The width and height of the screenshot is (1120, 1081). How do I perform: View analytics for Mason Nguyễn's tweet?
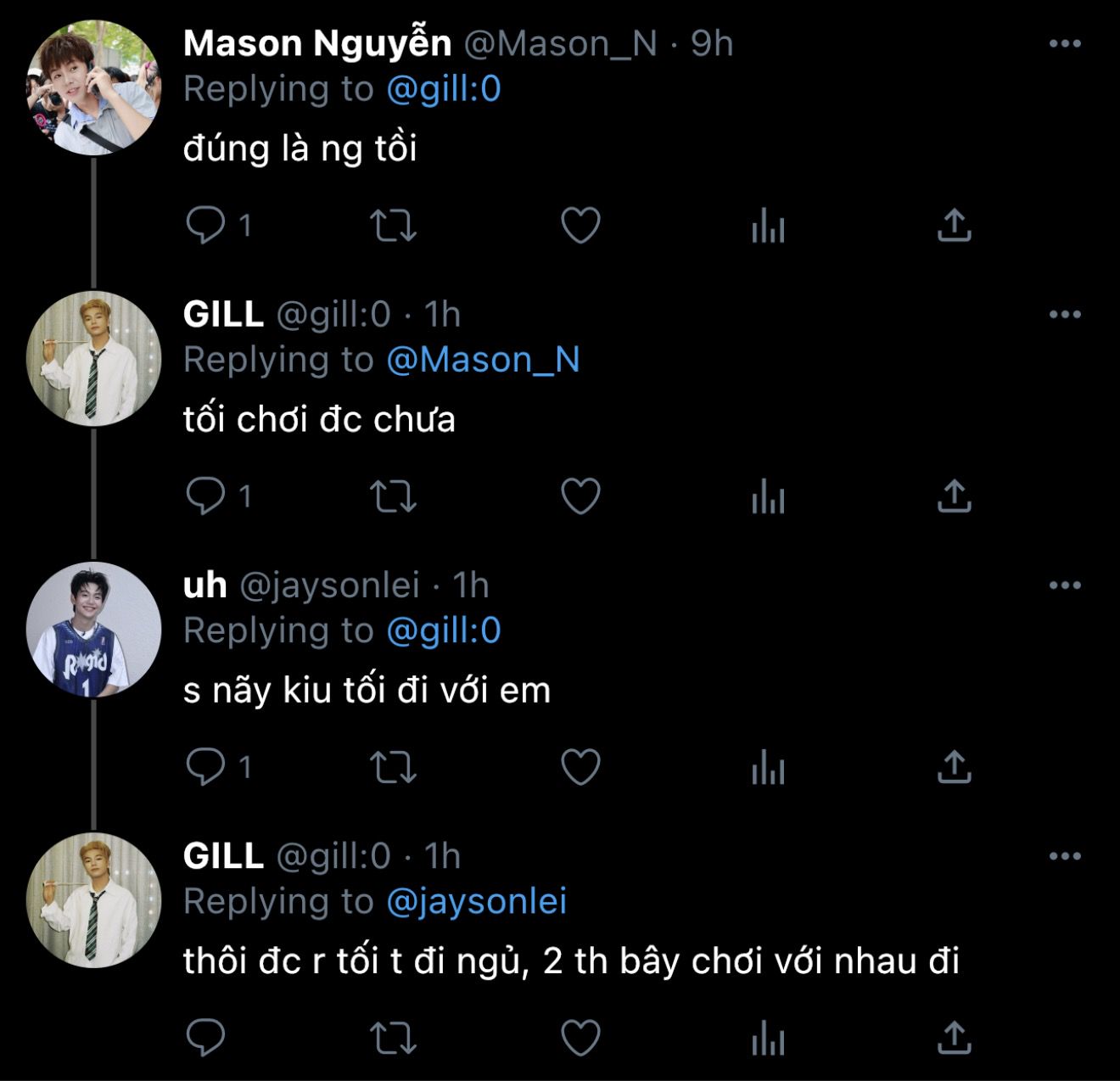pyautogui.click(x=768, y=226)
